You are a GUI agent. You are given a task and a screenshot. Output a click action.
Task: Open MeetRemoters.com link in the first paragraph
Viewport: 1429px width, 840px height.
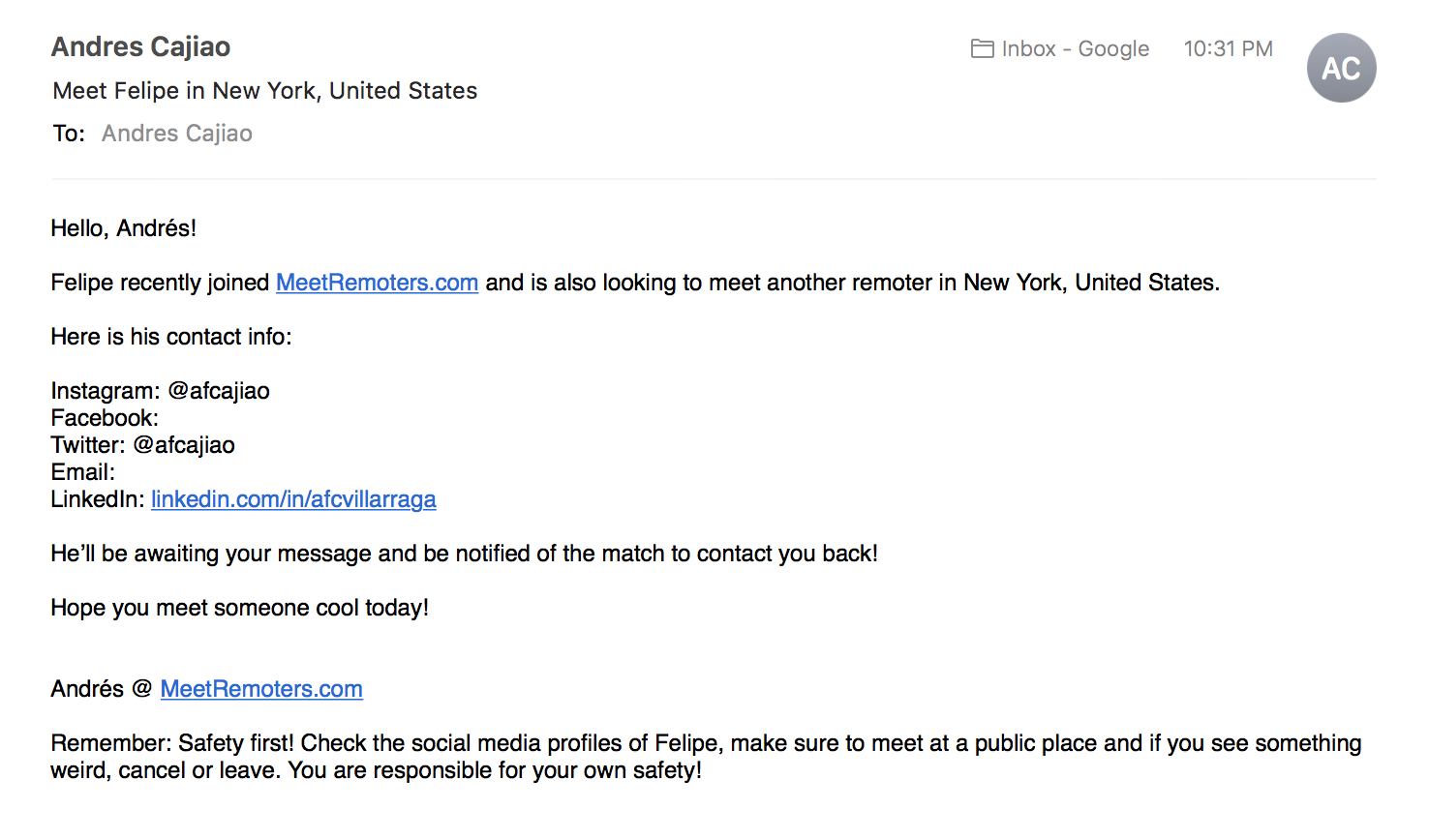tap(377, 283)
